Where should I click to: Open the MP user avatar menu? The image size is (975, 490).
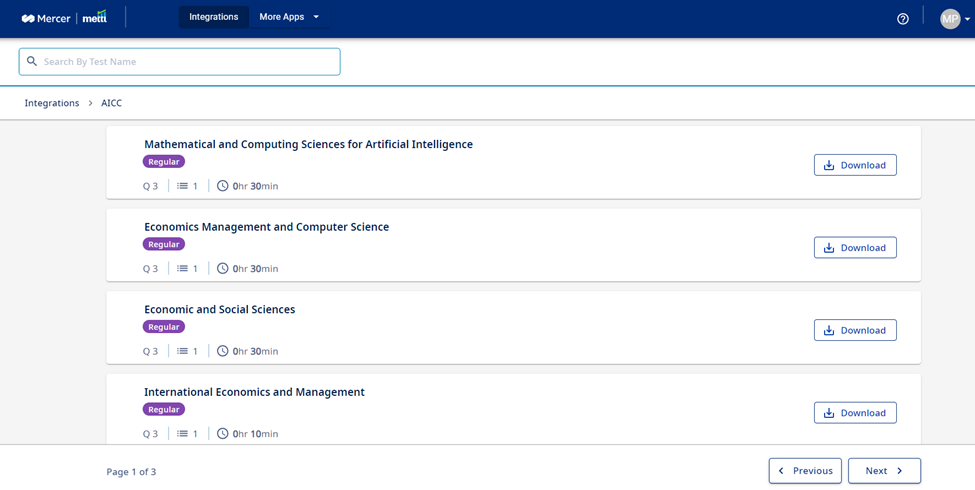pyautogui.click(x=950, y=19)
